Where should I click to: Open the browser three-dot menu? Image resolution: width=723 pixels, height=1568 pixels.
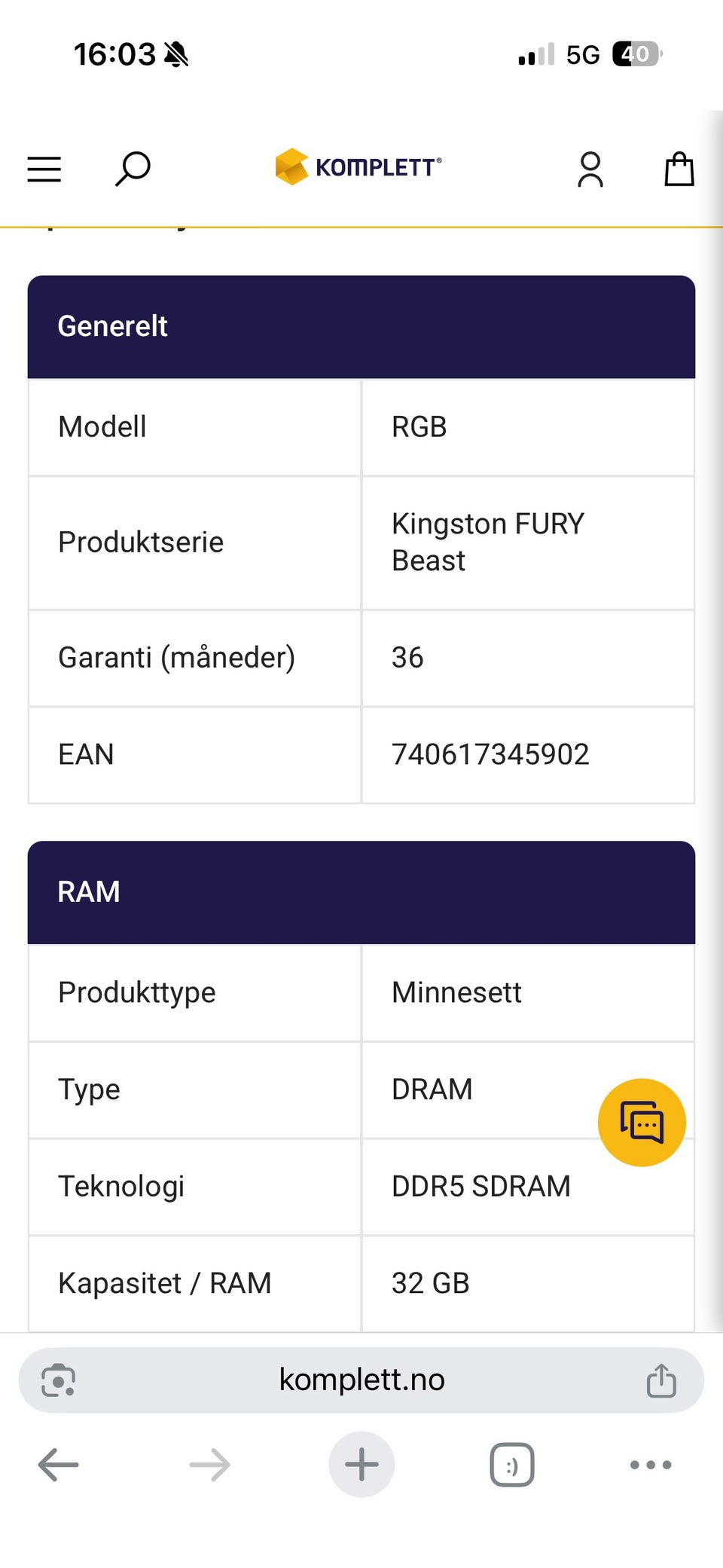click(x=651, y=1465)
